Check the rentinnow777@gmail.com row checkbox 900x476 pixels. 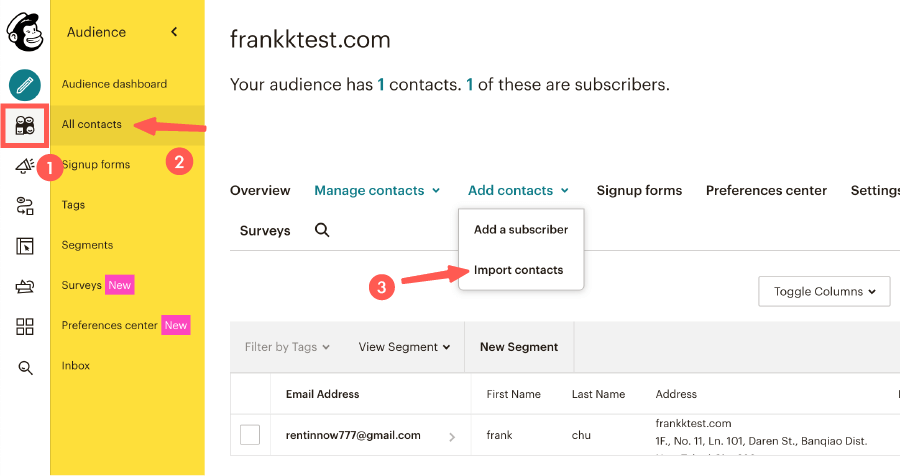pyautogui.click(x=250, y=435)
